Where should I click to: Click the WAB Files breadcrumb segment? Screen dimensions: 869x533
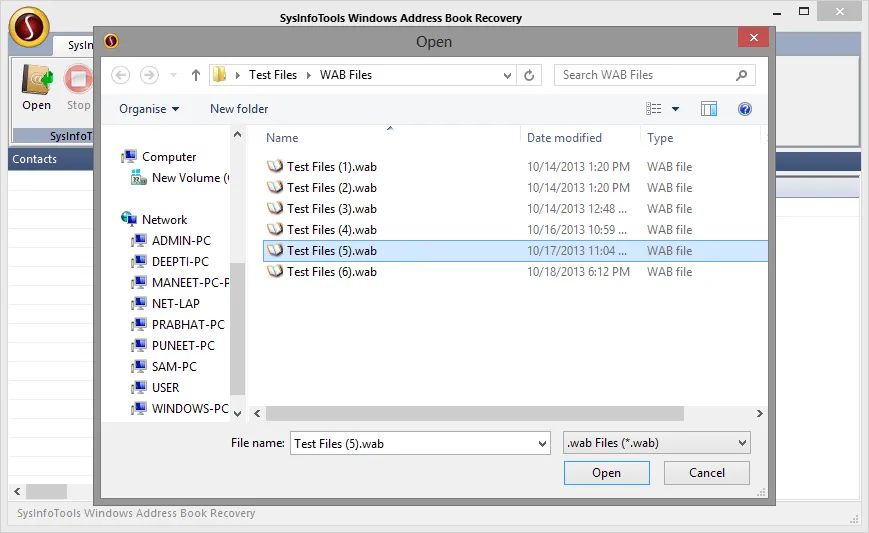click(x=346, y=75)
